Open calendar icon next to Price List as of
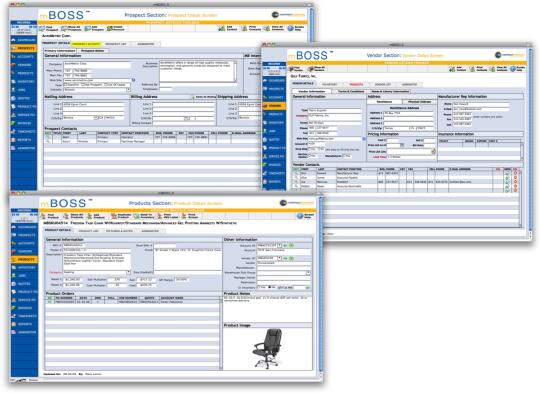Image resolution: width=540 pixels, height=393 pixels. tap(402, 145)
